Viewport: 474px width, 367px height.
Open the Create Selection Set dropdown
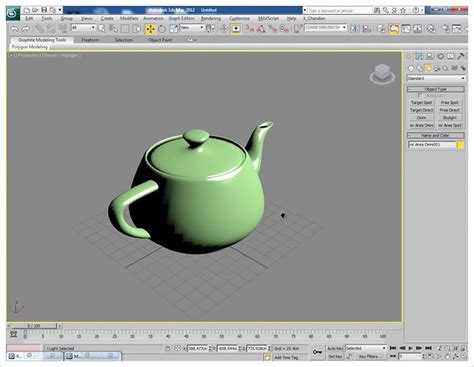point(326,28)
